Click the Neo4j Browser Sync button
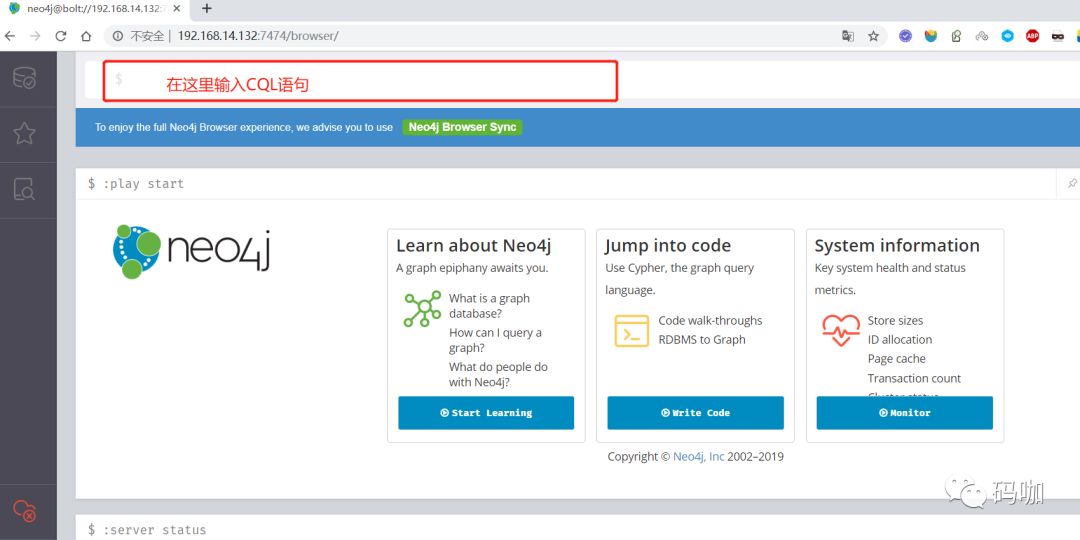The width and height of the screenshot is (1080, 540). 462,127
